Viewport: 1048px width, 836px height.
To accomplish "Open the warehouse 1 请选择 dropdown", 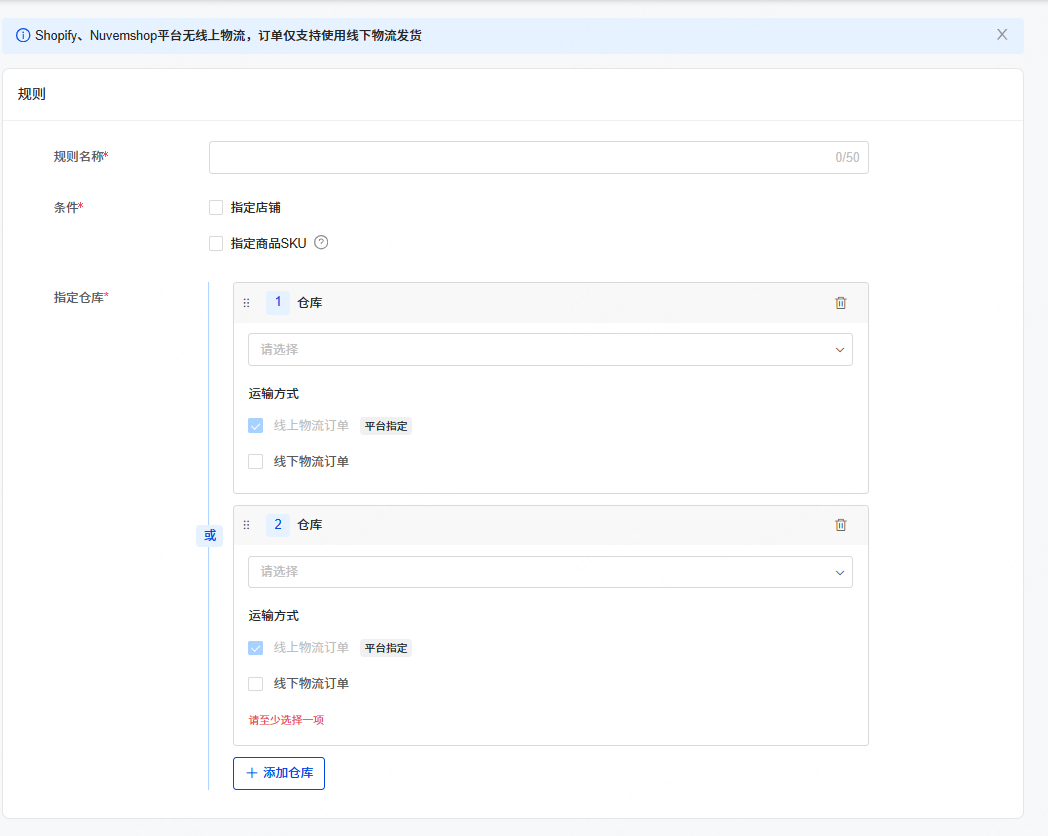I will point(550,350).
